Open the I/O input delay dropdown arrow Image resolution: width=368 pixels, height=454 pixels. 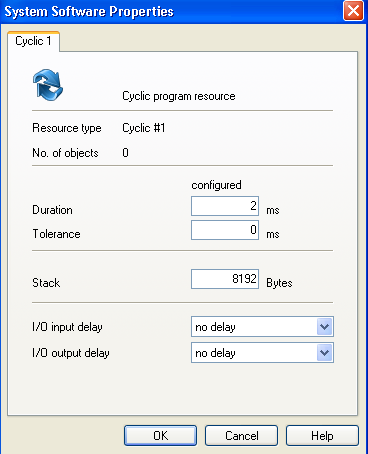325,327
